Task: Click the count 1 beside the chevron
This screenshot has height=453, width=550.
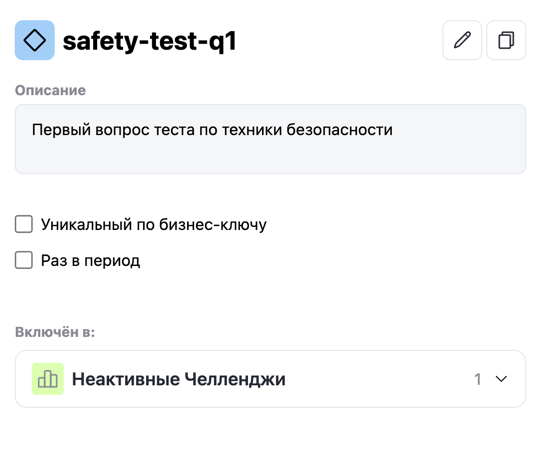Action: pos(477,379)
